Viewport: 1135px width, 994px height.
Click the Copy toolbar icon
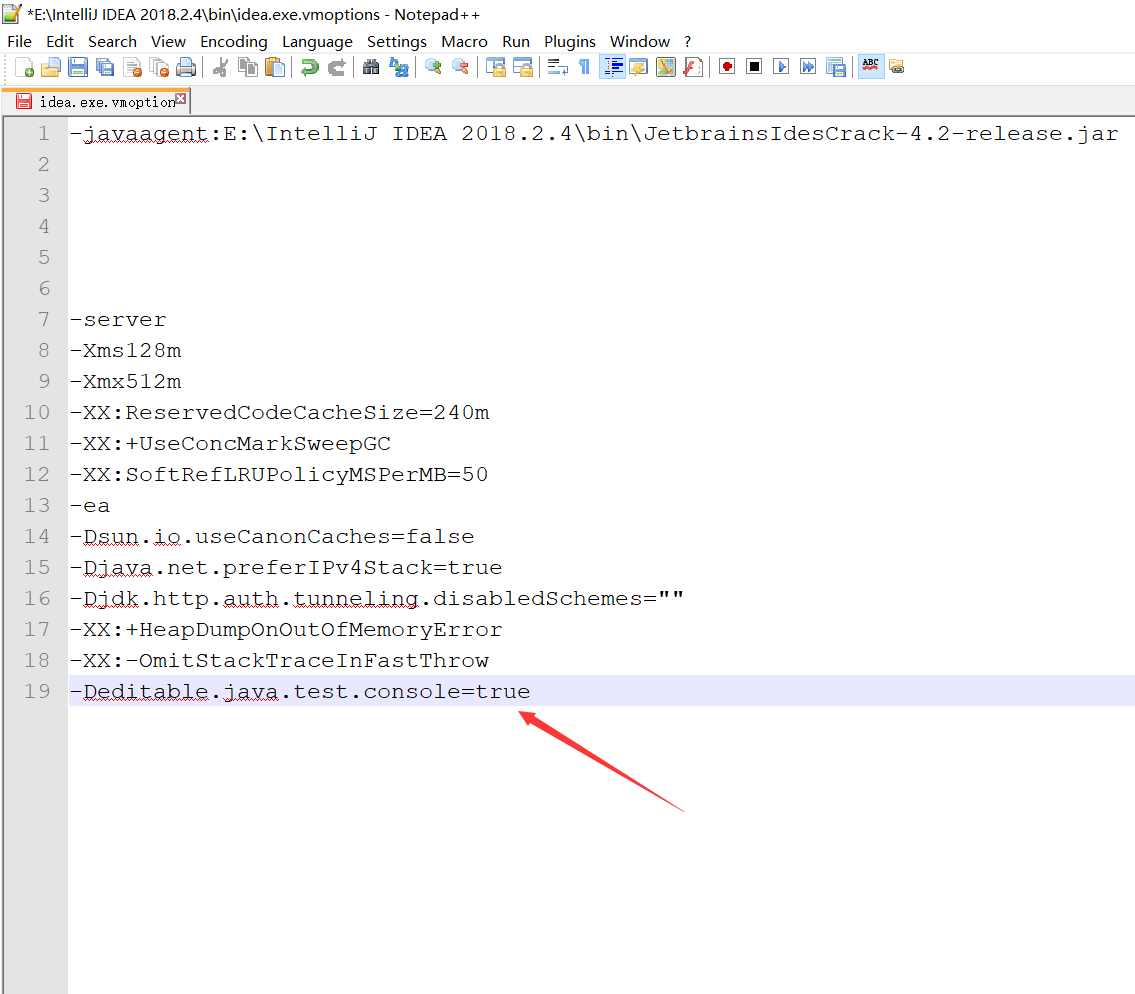(248, 67)
